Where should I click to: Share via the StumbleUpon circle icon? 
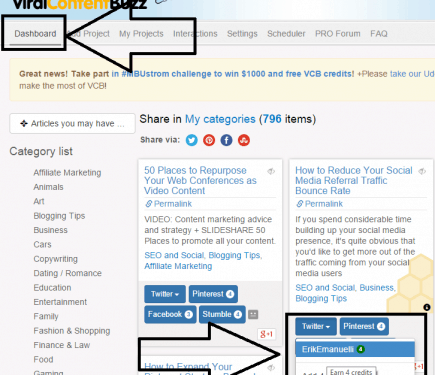244,140
